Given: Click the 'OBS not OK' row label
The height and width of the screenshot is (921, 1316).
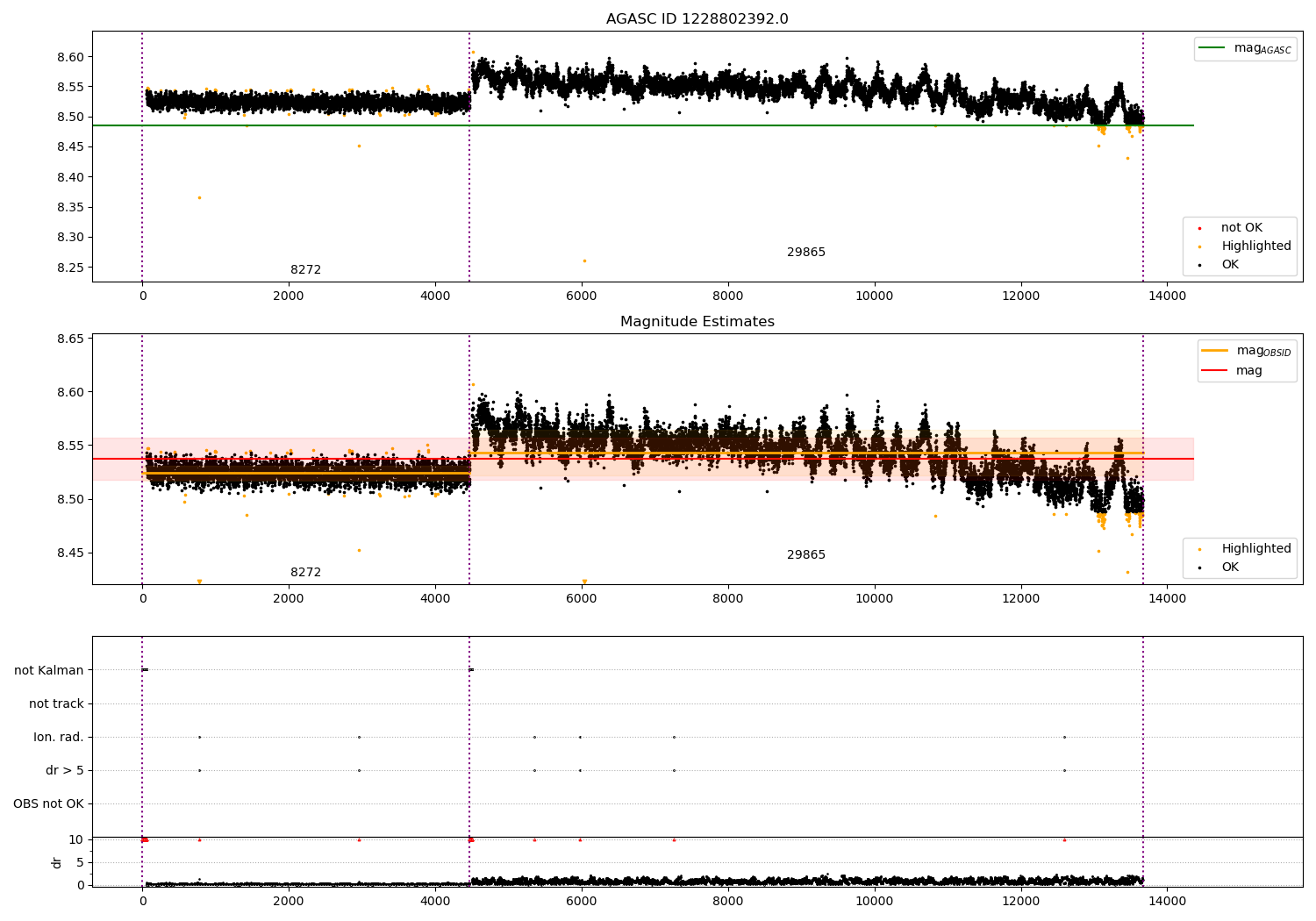Looking at the screenshot, I should pos(49,804).
